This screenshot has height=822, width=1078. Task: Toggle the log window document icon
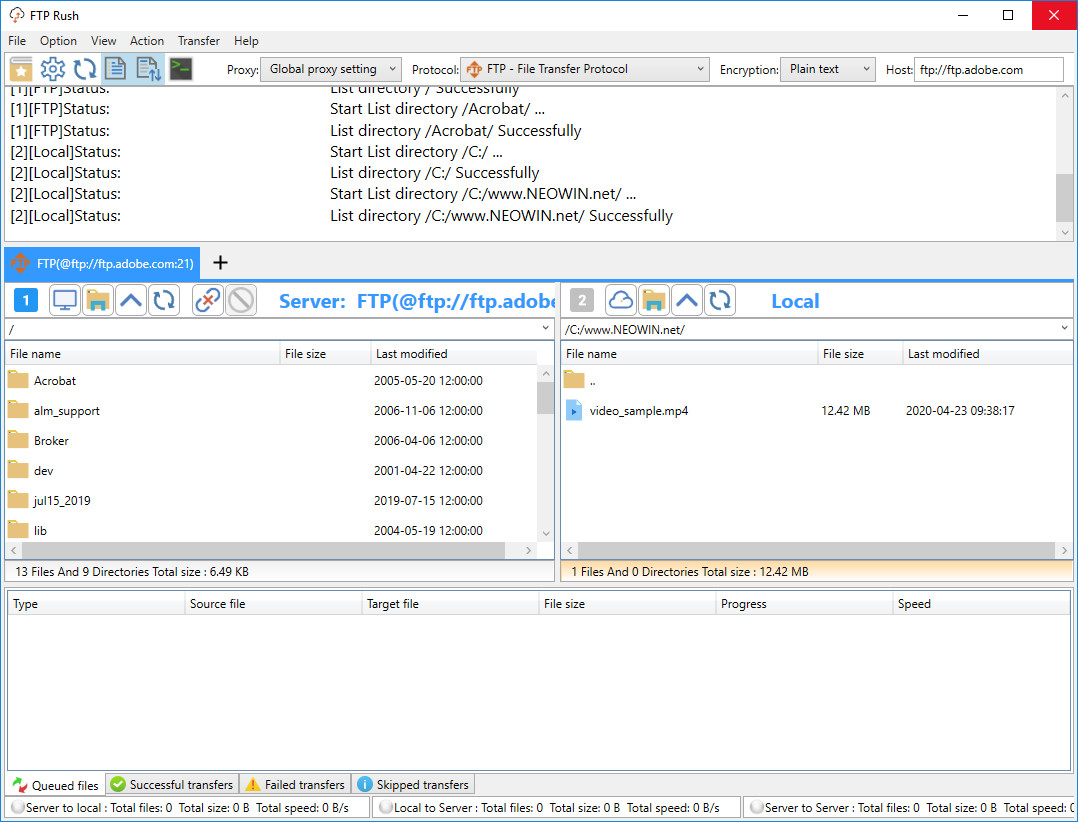coord(116,69)
